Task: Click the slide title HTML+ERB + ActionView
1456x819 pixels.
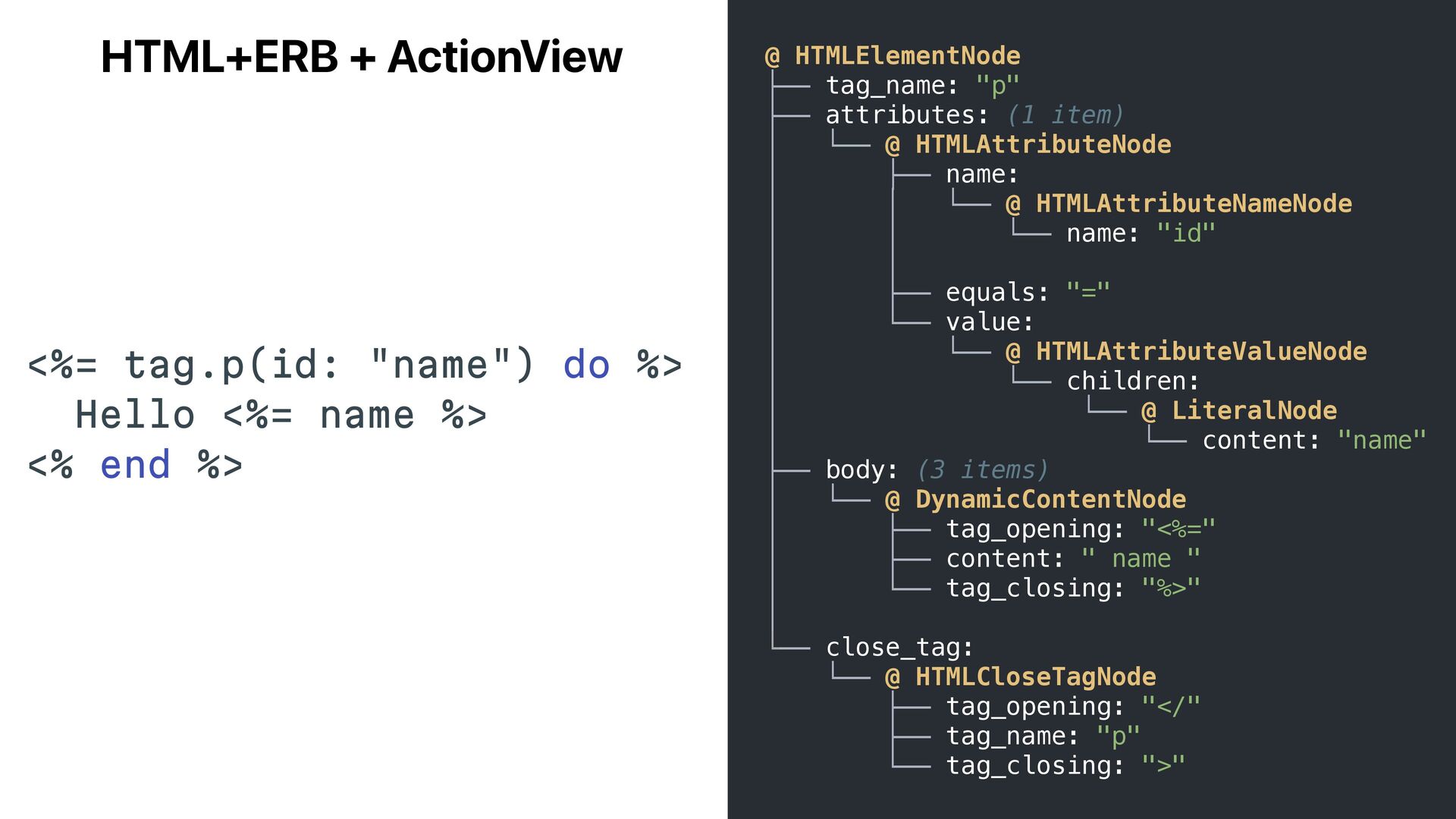Action: coord(361,57)
